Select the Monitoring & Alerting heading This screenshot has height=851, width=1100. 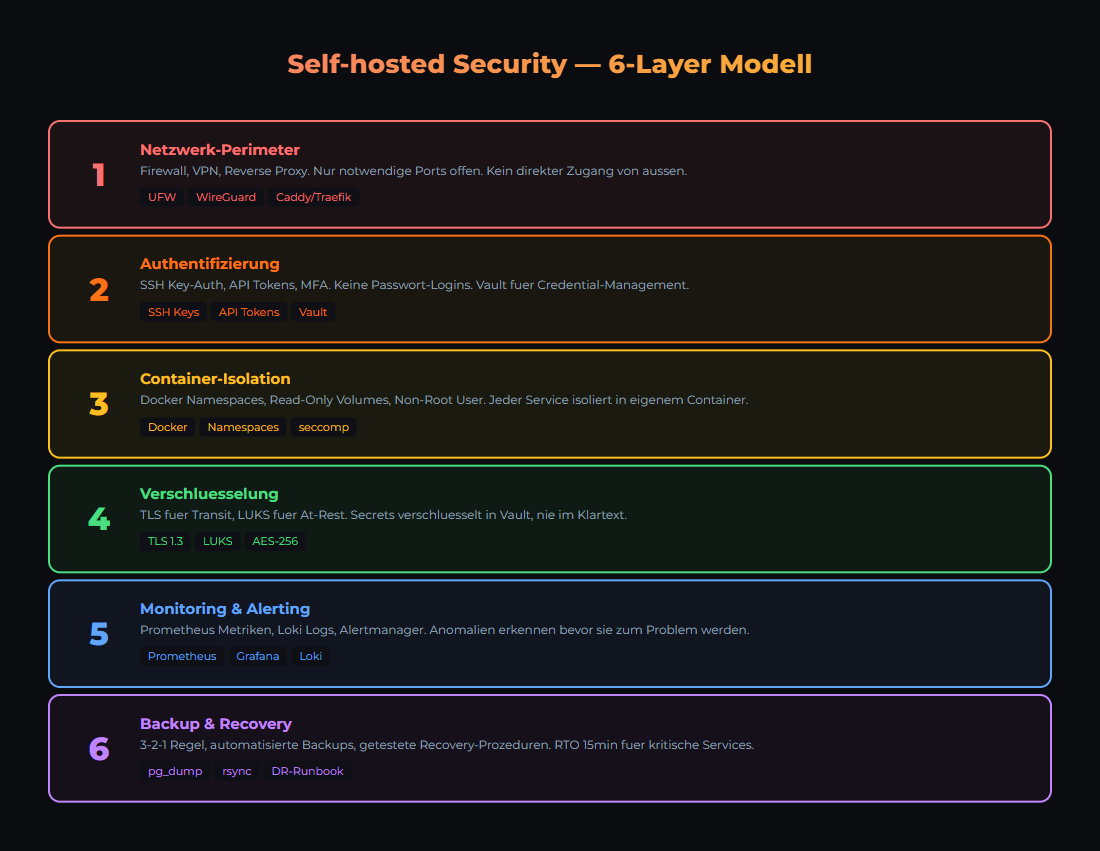point(225,608)
